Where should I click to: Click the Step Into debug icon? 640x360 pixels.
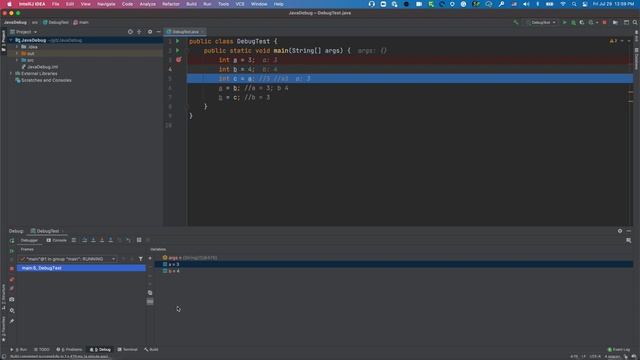pyautogui.click(x=93, y=240)
